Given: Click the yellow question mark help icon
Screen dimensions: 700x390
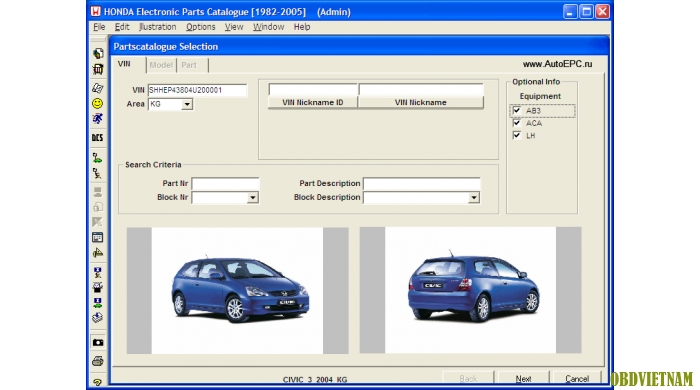Looking at the screenshot, I should [x=98, y=382].
